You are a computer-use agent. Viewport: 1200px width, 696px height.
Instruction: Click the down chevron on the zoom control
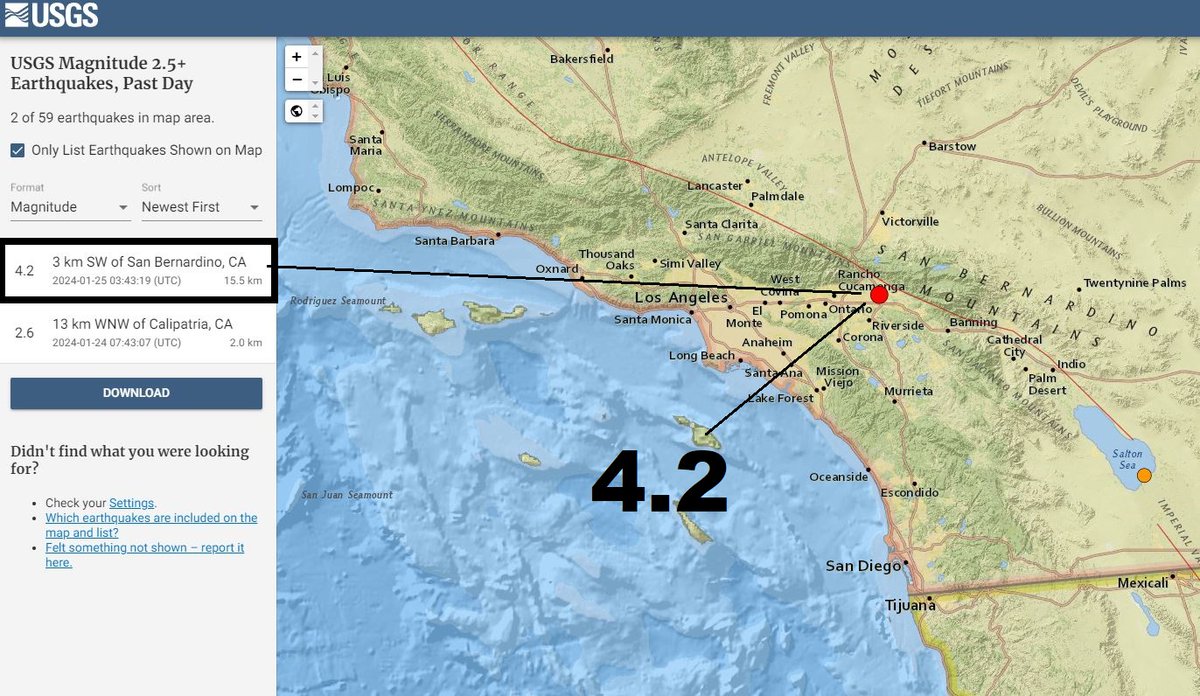click(x=315, y=83)
